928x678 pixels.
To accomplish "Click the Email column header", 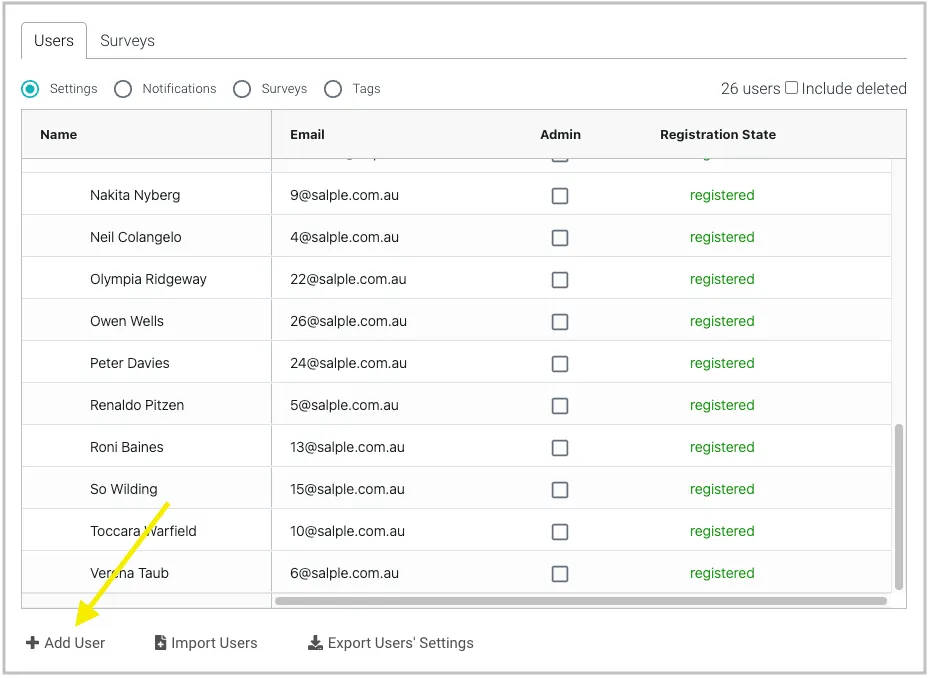I will [x=307, y=135].
